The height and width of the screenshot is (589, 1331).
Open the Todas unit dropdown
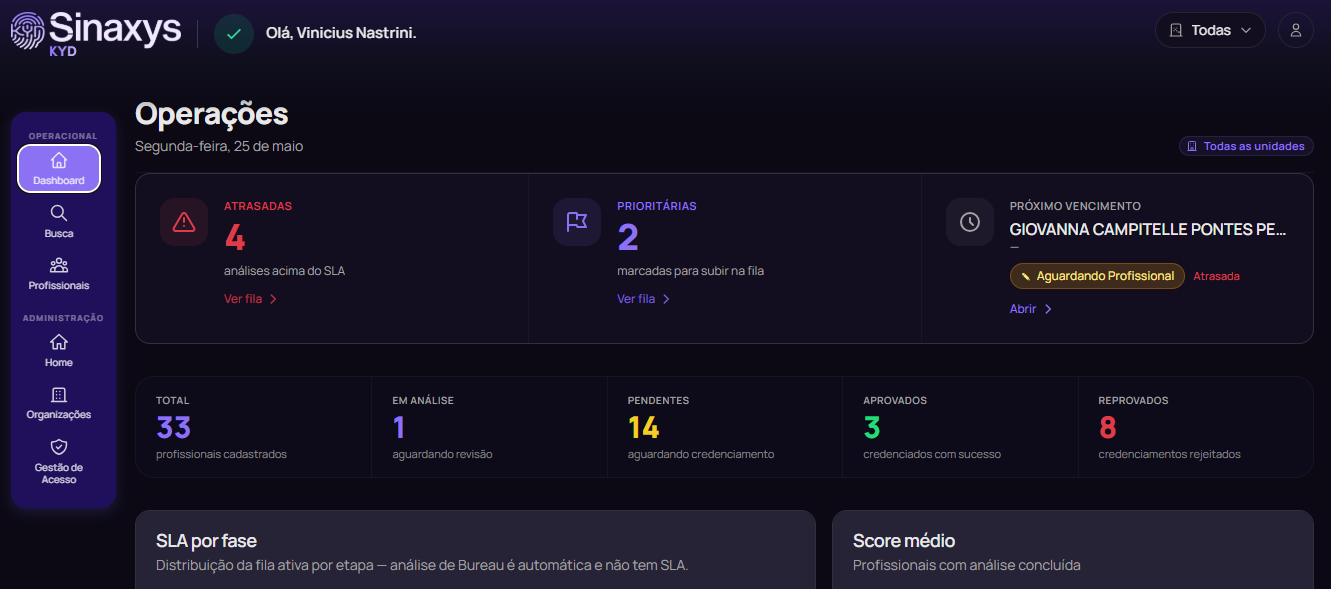pyautogui.click(x=1210, y=30)
